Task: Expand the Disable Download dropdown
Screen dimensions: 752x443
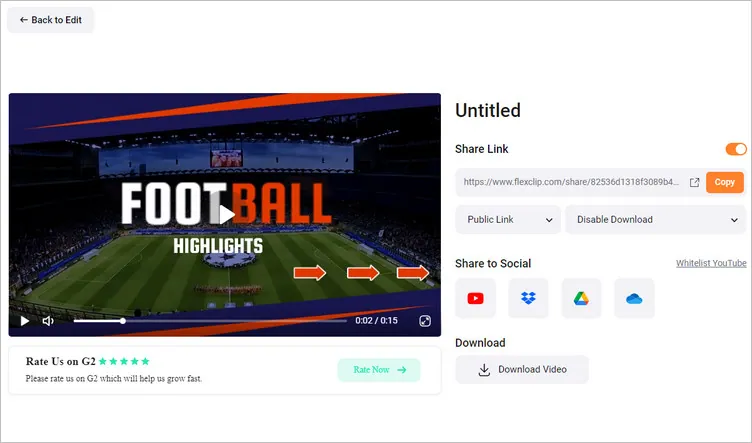Action: click(x=656, y=220)
